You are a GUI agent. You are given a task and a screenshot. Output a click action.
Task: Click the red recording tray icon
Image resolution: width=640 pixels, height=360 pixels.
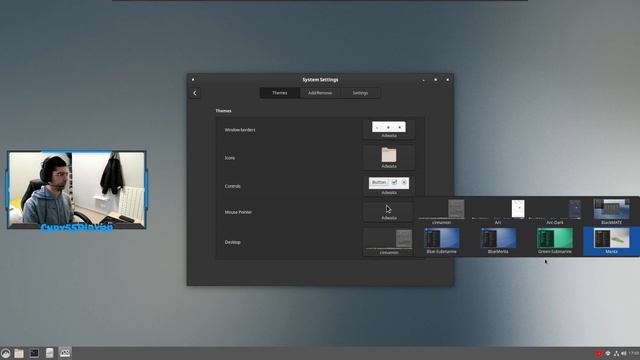[x=599, y=353]
